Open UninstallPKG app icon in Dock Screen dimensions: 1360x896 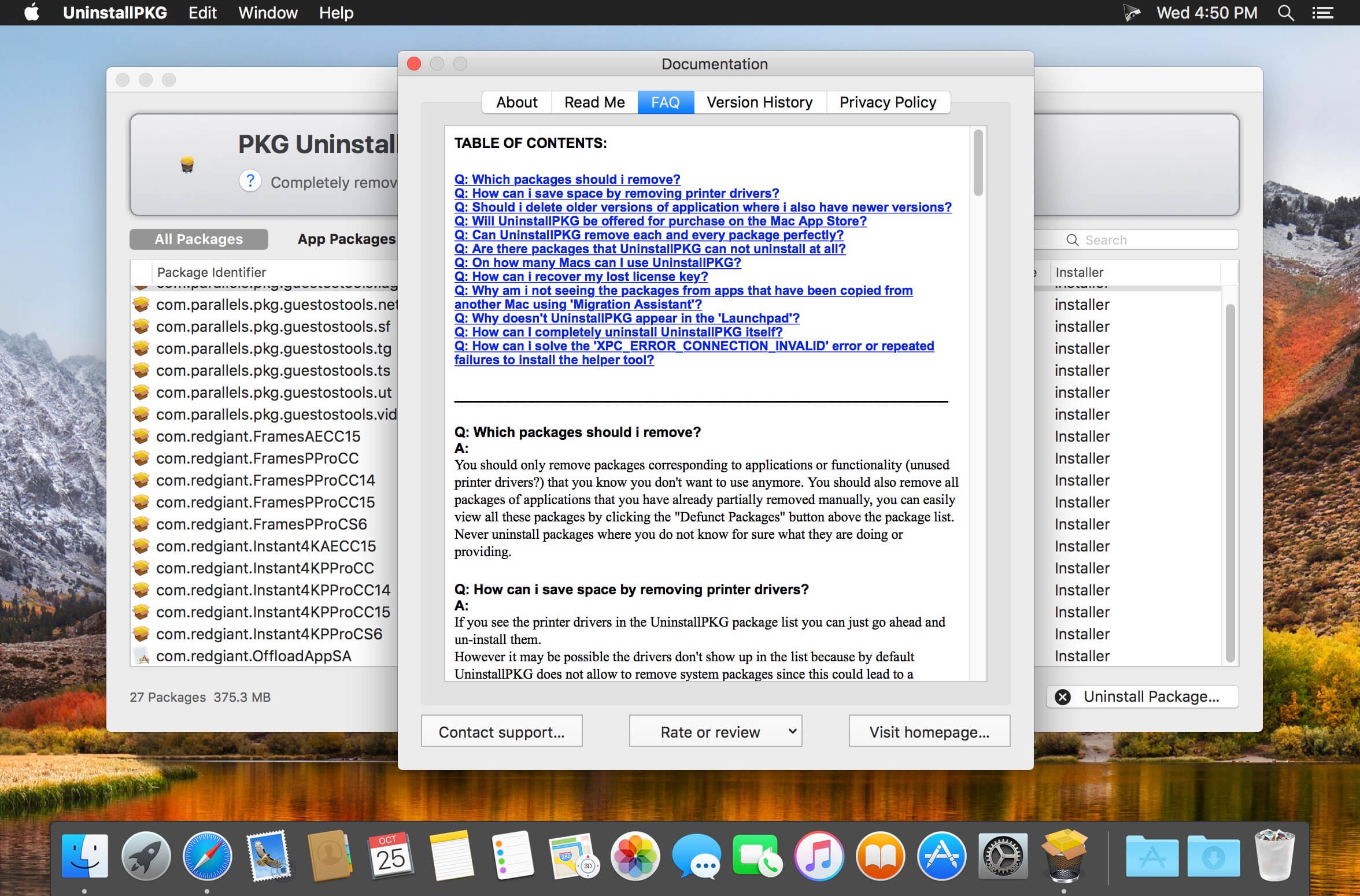tap(1064, 856)
